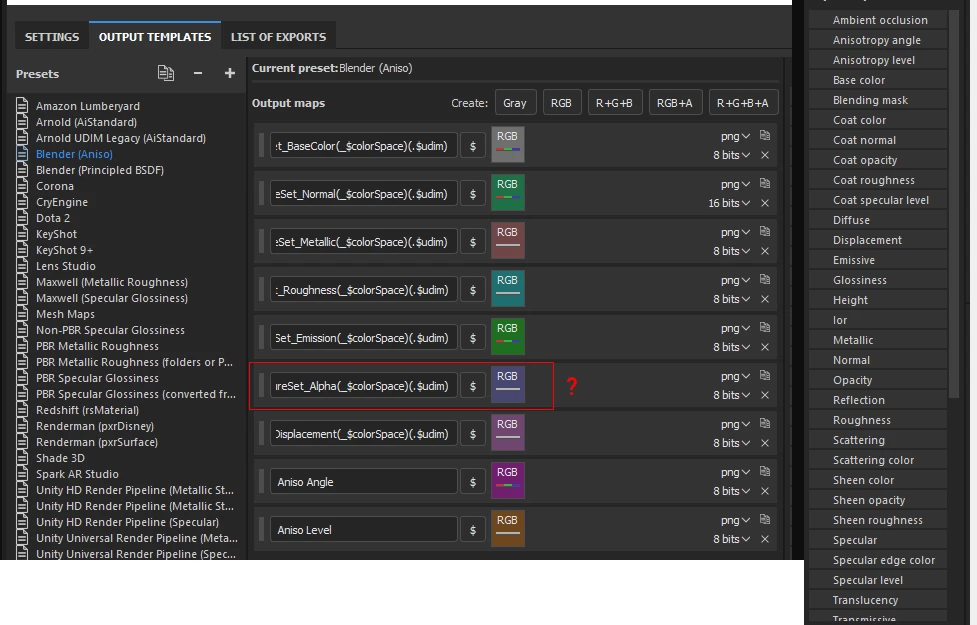Viewport: 977px width, 625px height.
Task: Click the $ variable button for BaseColor map
Action: tap(473, 146)
